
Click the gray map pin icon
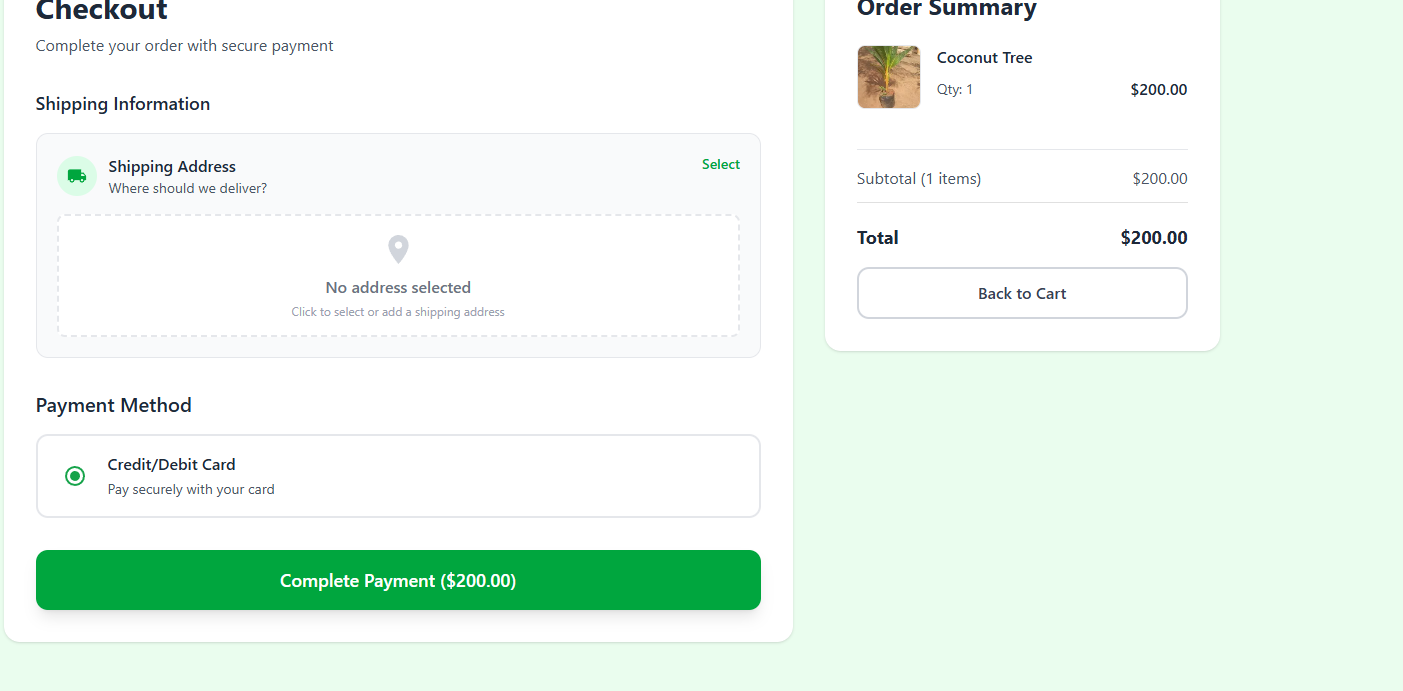[x=398, y=249]
